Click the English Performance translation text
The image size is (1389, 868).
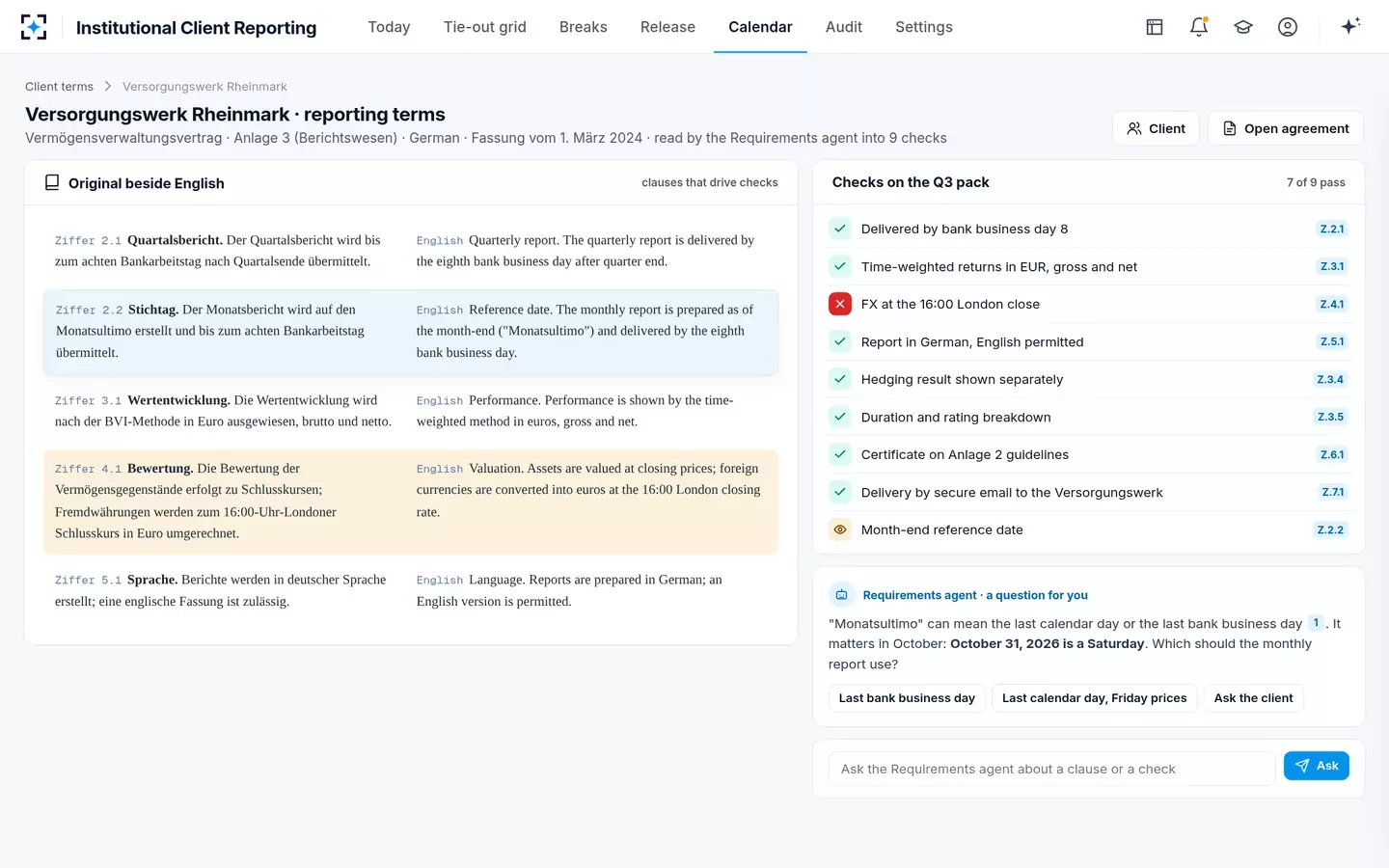(575, 411)
